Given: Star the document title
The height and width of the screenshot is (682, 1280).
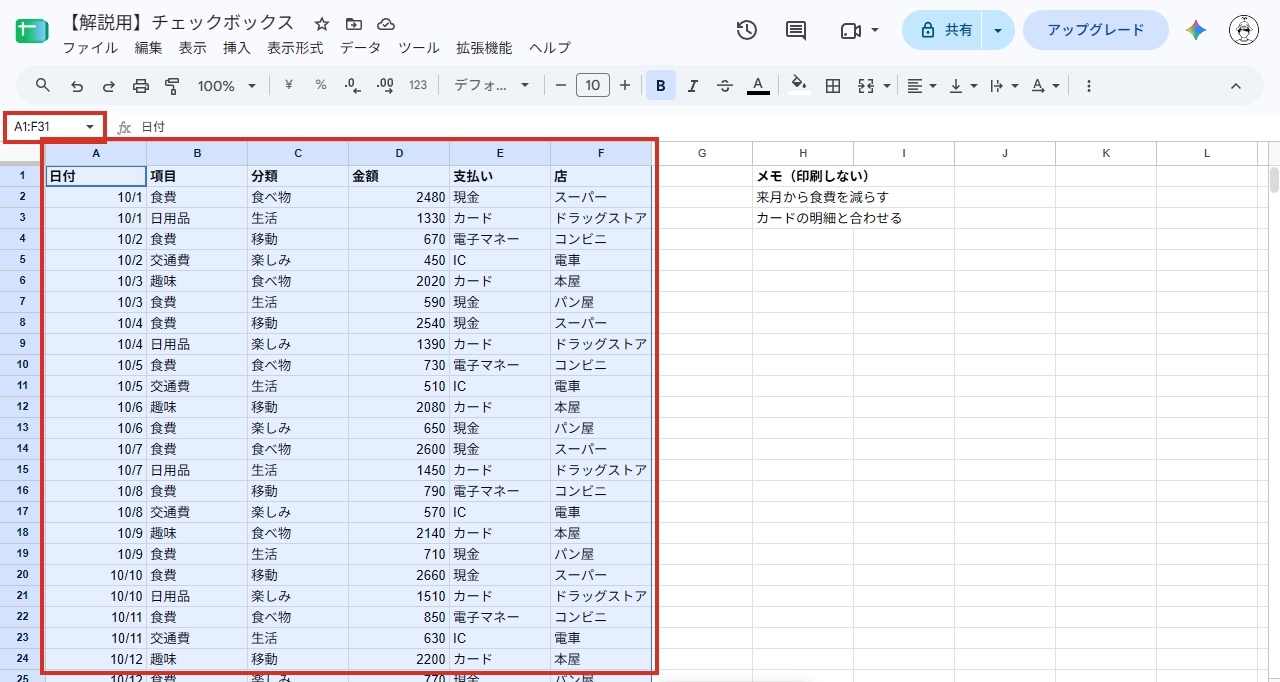Looking at the screenshot, I should tap(322, 24).
